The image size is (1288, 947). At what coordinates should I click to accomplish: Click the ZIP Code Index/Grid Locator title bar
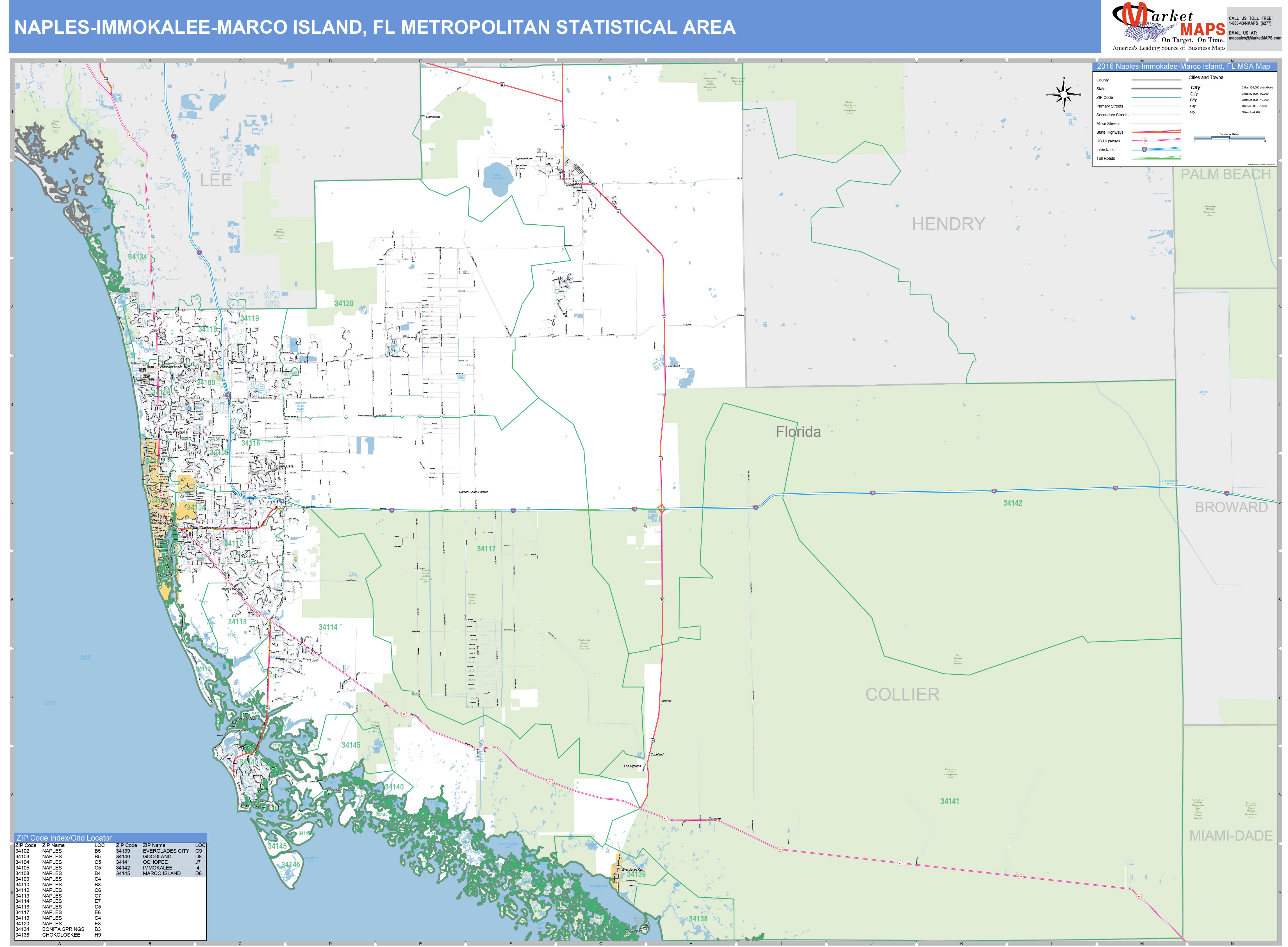pyautogui.click(x=64, y=838)
